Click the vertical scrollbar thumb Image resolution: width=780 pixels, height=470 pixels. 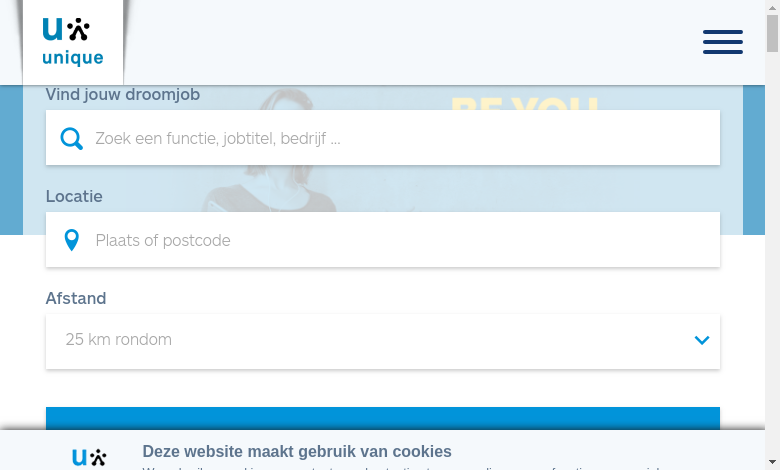click(x=772, y=33)
